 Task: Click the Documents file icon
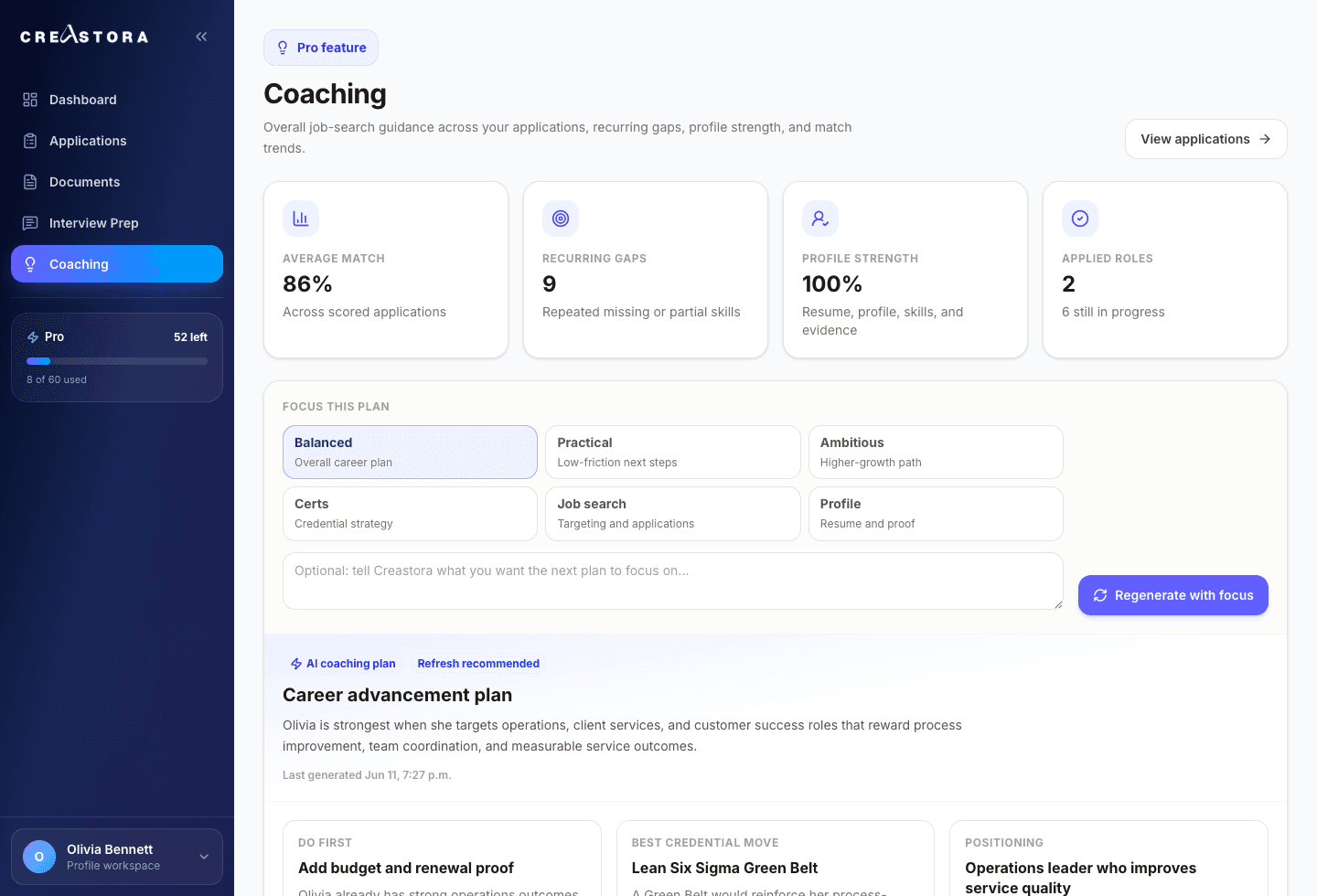(x=30, y=182)
